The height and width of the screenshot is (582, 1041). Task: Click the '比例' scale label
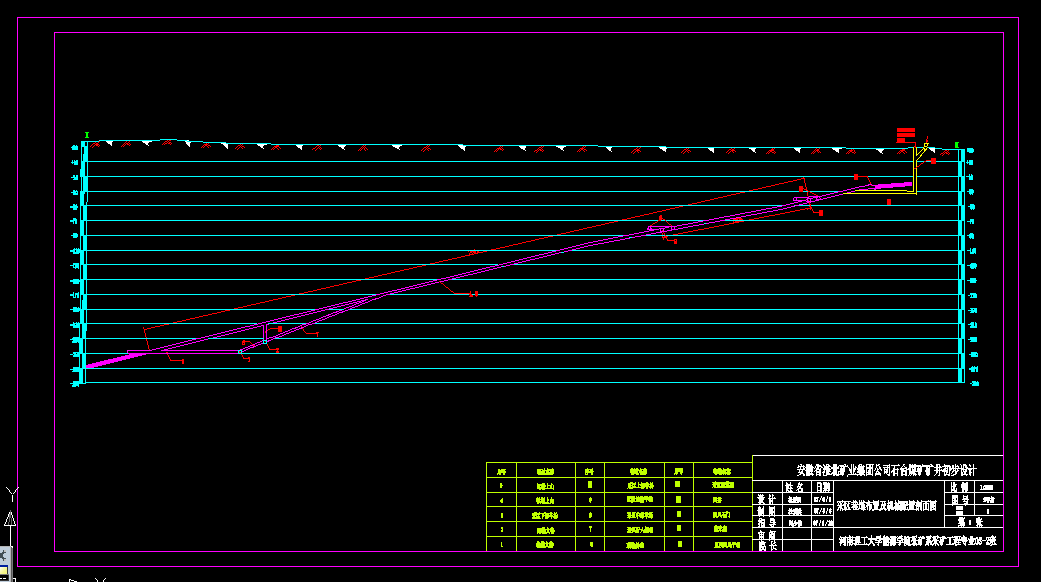coord(959,487)
